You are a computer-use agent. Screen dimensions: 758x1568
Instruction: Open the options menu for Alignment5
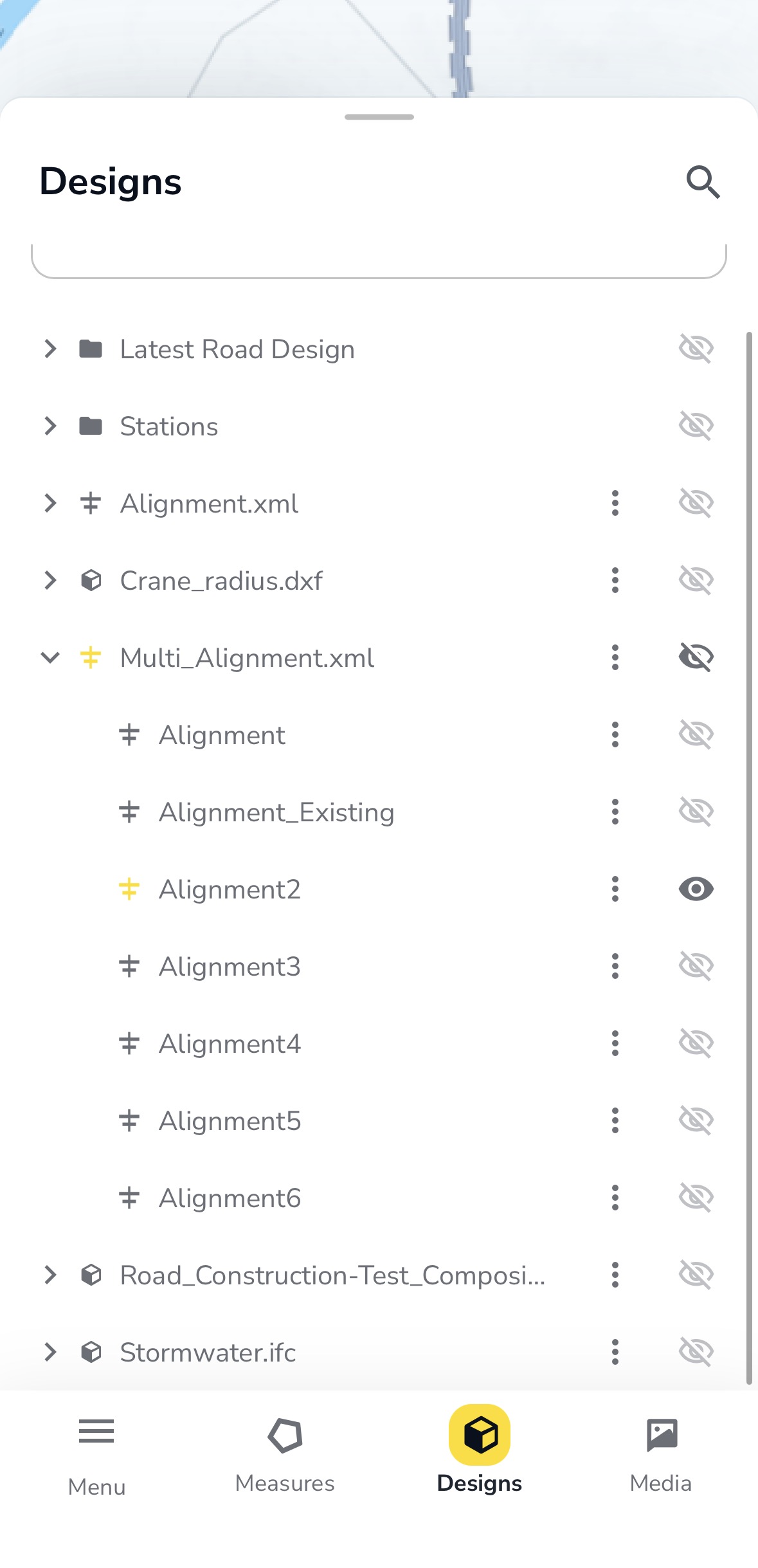(x=615, y=1120)
